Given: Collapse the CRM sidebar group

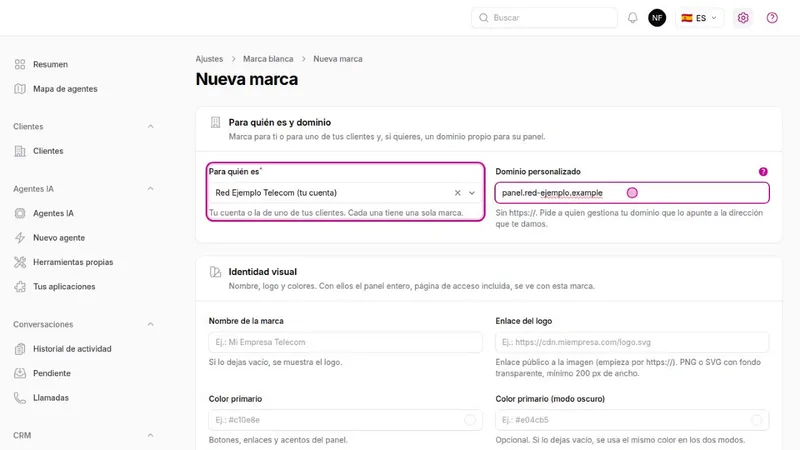Looking at the screenshot, I should [151, 435].
